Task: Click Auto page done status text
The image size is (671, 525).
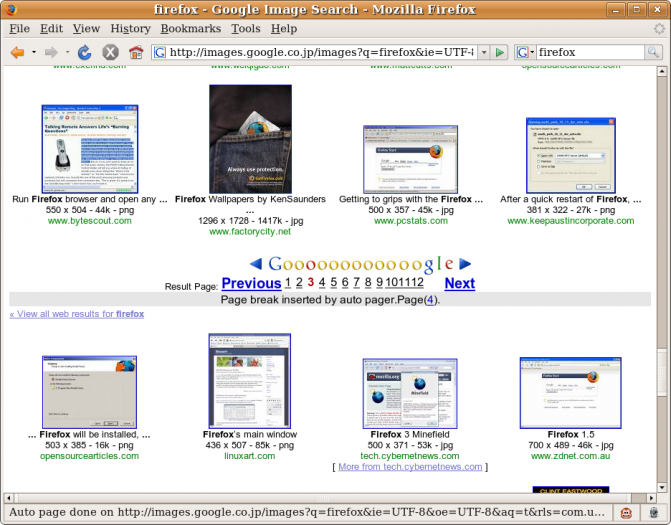Action: pos(307,512)
